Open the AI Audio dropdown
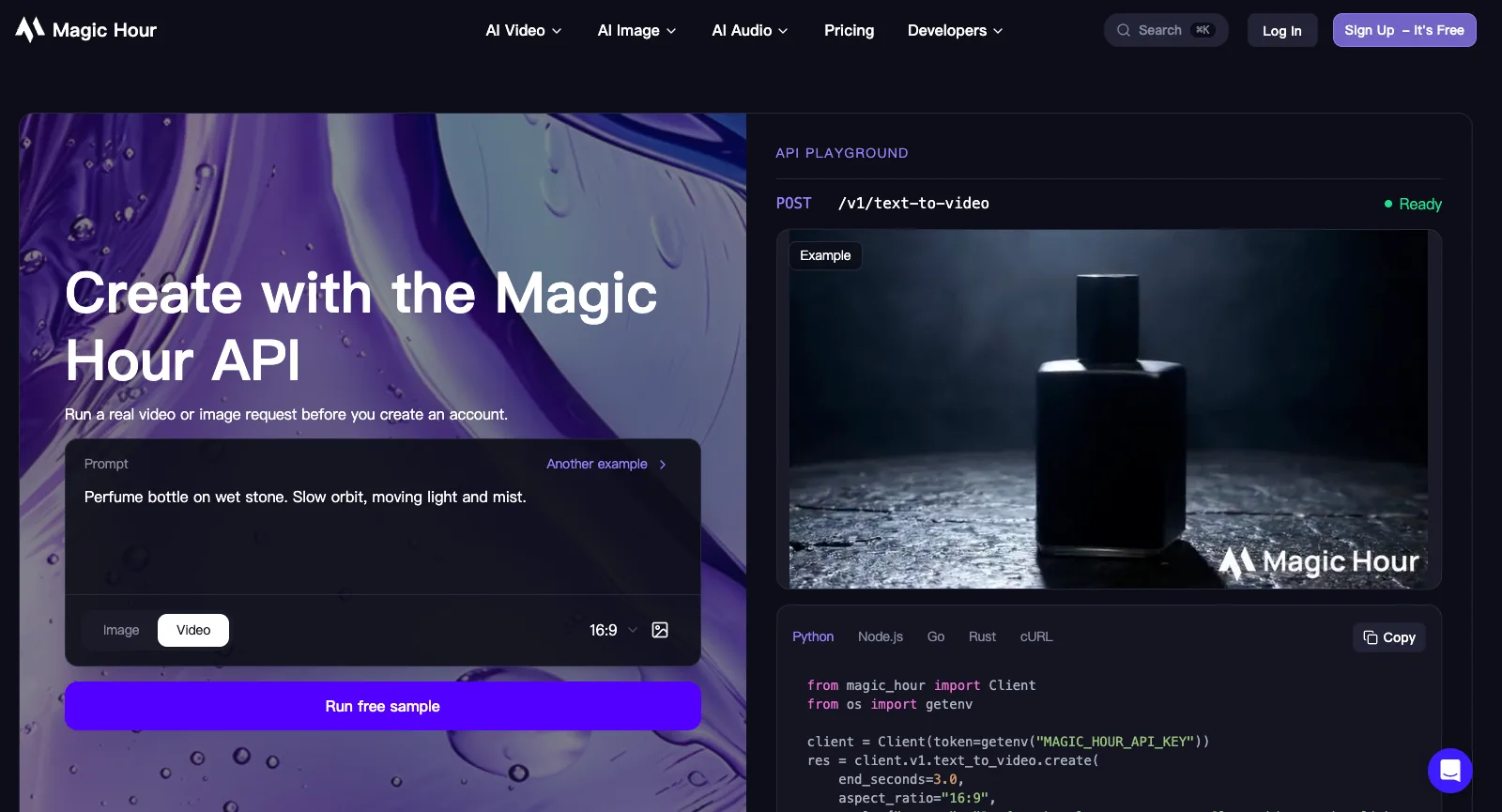 750,30
